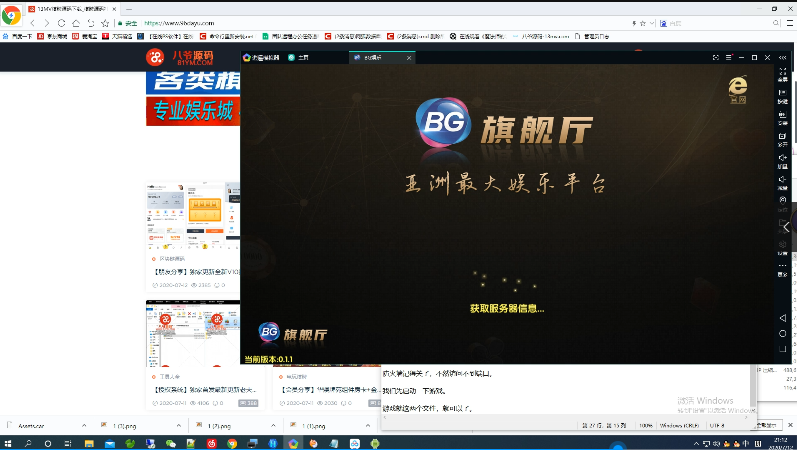The image size is (797, 450).
Task: Open a new browser tab
Action: [129, 9]
